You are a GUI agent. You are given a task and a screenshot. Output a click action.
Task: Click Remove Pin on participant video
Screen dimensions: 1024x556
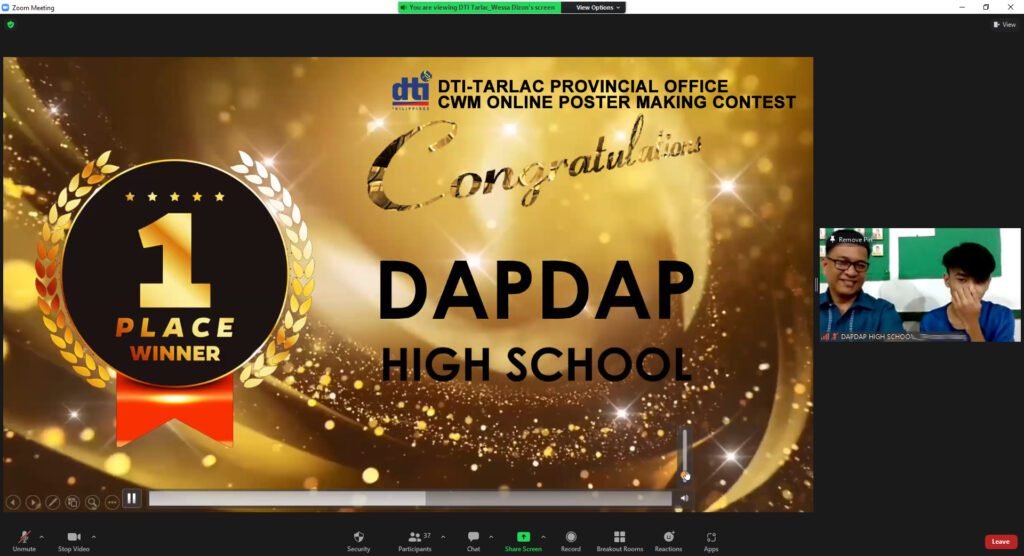tap(850, 240)
